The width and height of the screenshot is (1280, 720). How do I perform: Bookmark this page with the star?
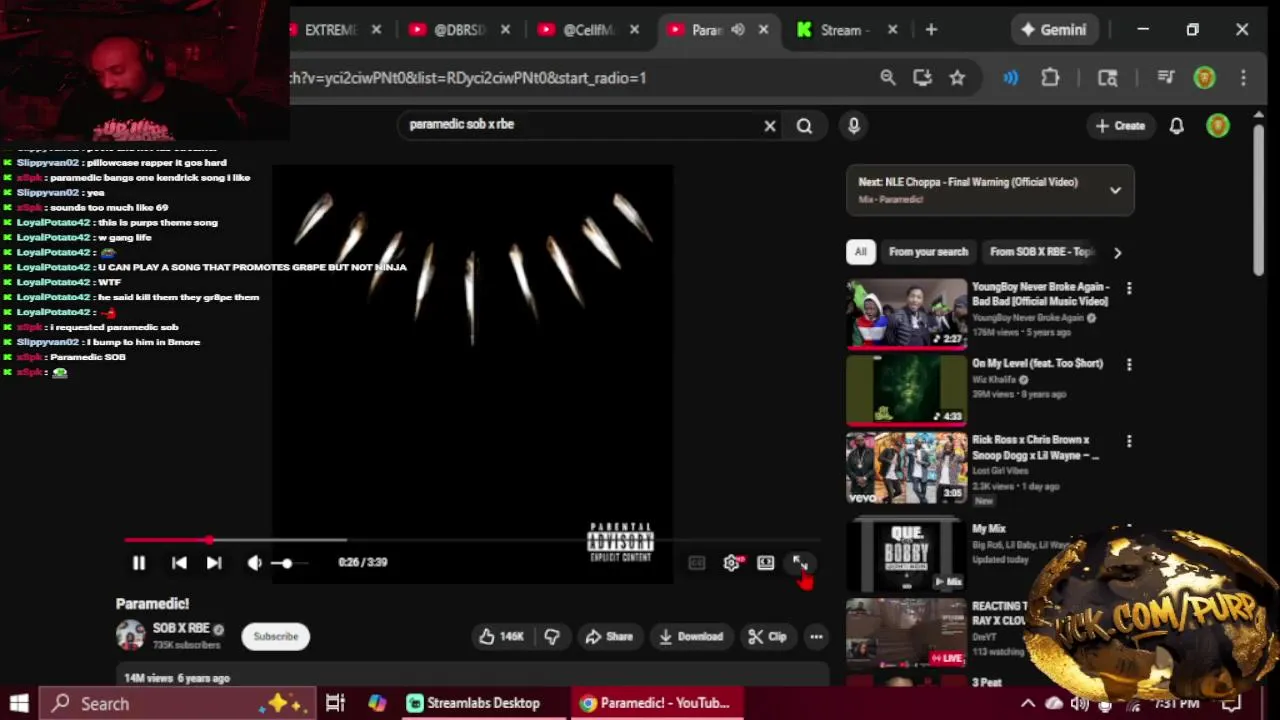coord(957,77)
